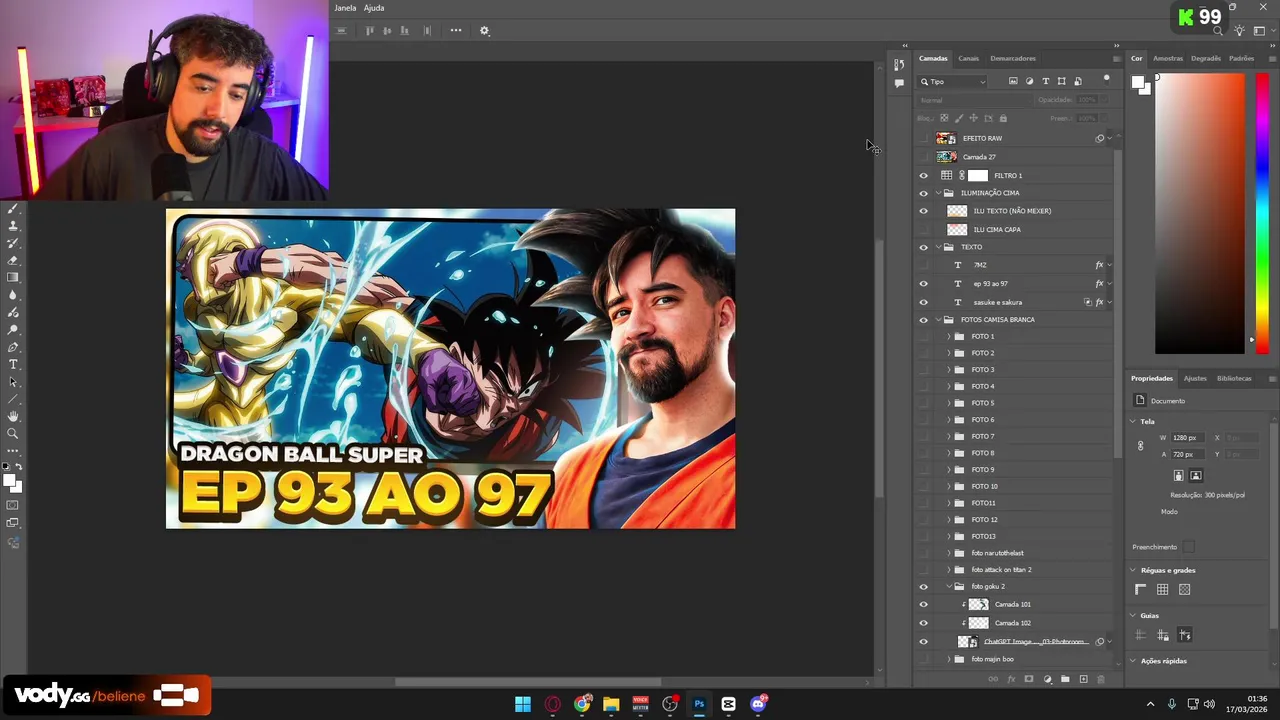Image resolution: width=1280 pixels, height=720 pixels.
Task: Hide the TEXTO group
Action: pyautogui.click(x=924, y=247)
